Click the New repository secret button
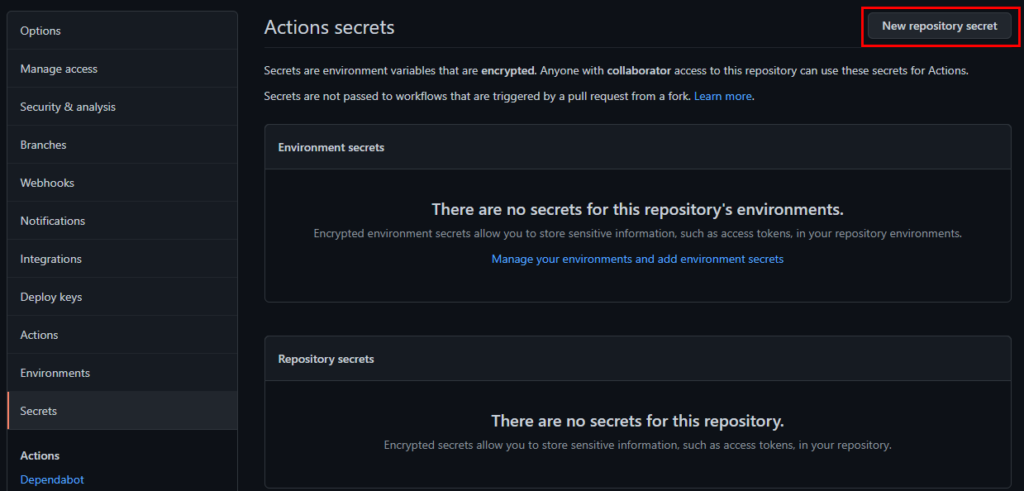Viewport: 1024px width, 491px height. click(939, 27)
